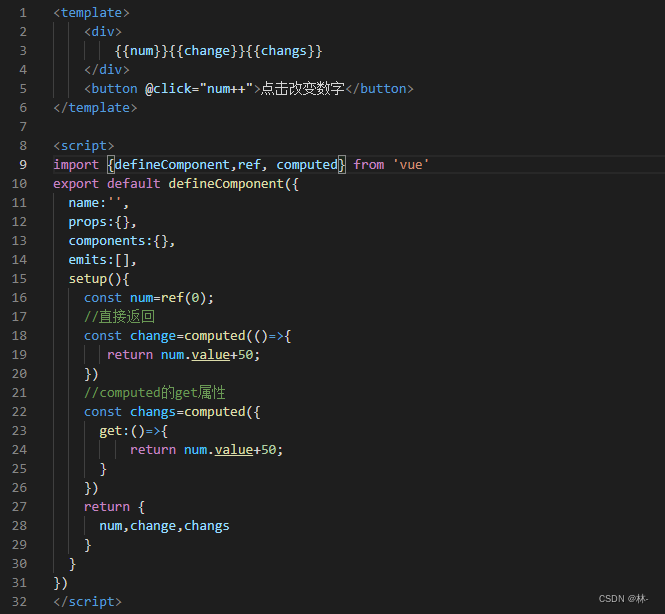Click the Chinese button label 点击改变数字
The image size is (665, 614).
click(x=303, y=89)
